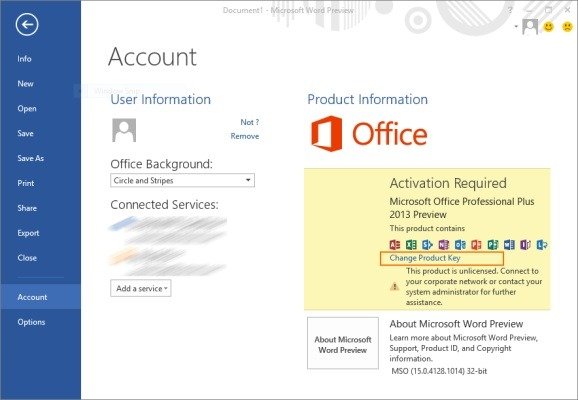Open the Office Background dropdown
578x400 pixels.
pyautogui.click(x=182, y=180)
